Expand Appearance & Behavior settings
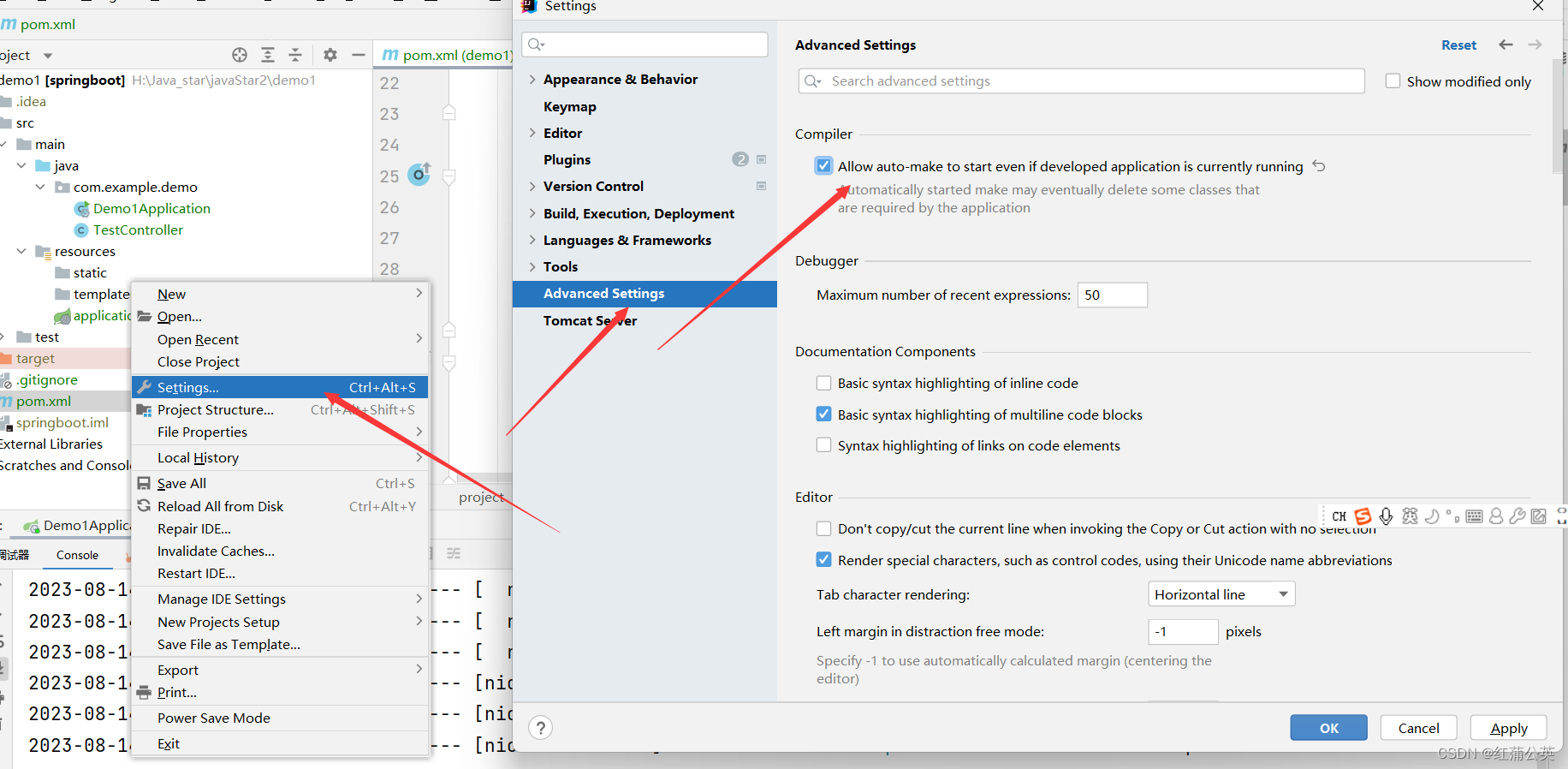1568x769 pixels. point(532,79)
